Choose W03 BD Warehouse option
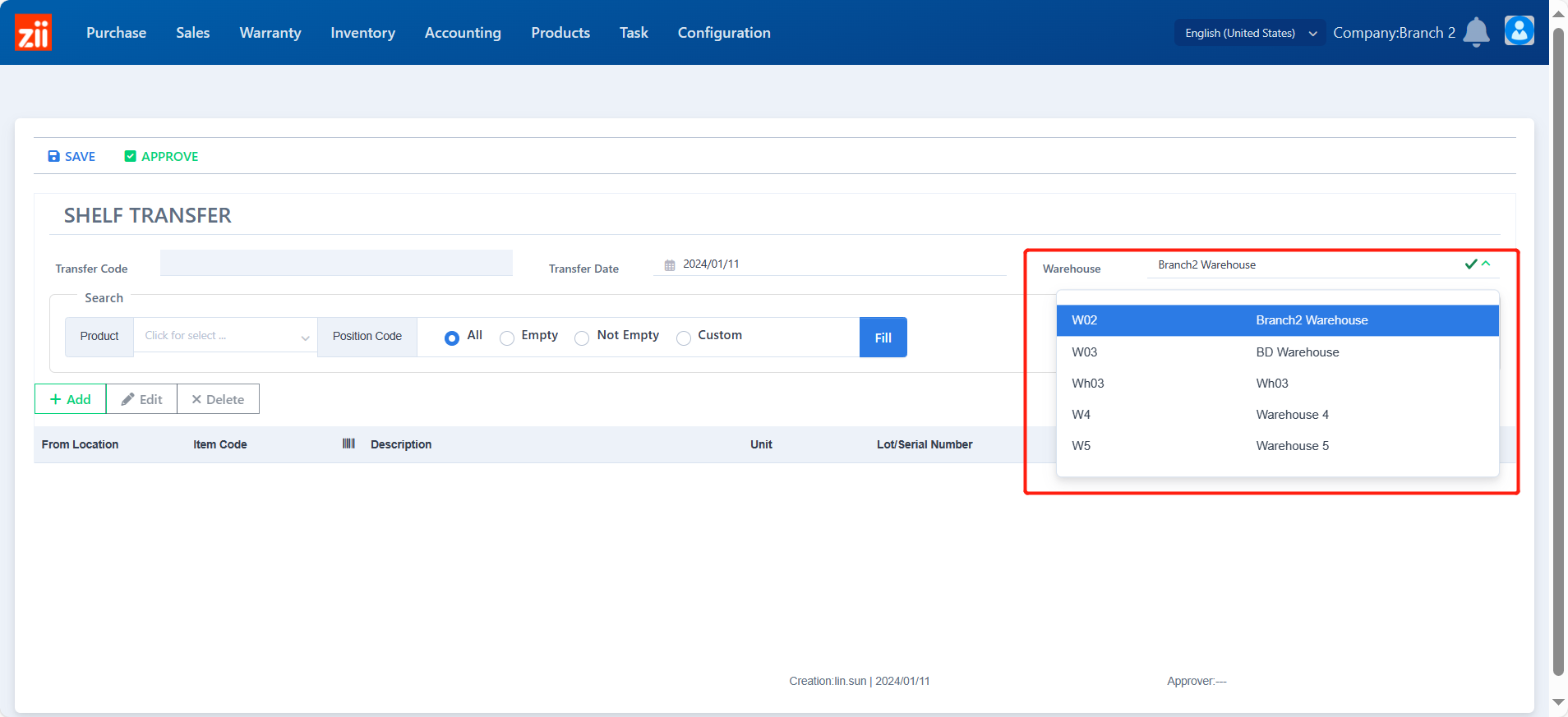This screenshot has width=1568, height=717. tap(1277, 352)
